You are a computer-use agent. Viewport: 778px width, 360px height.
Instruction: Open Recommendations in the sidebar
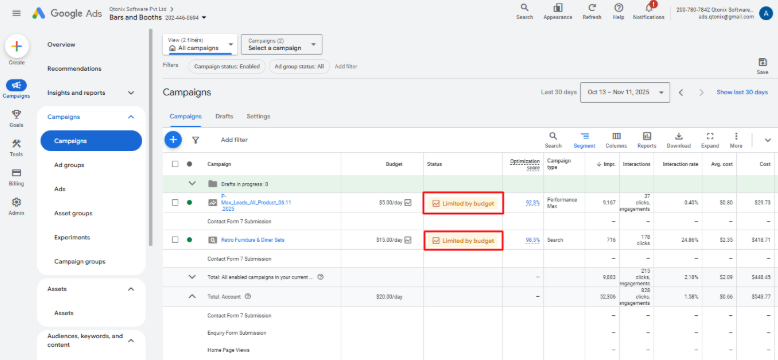click(74, 69)
